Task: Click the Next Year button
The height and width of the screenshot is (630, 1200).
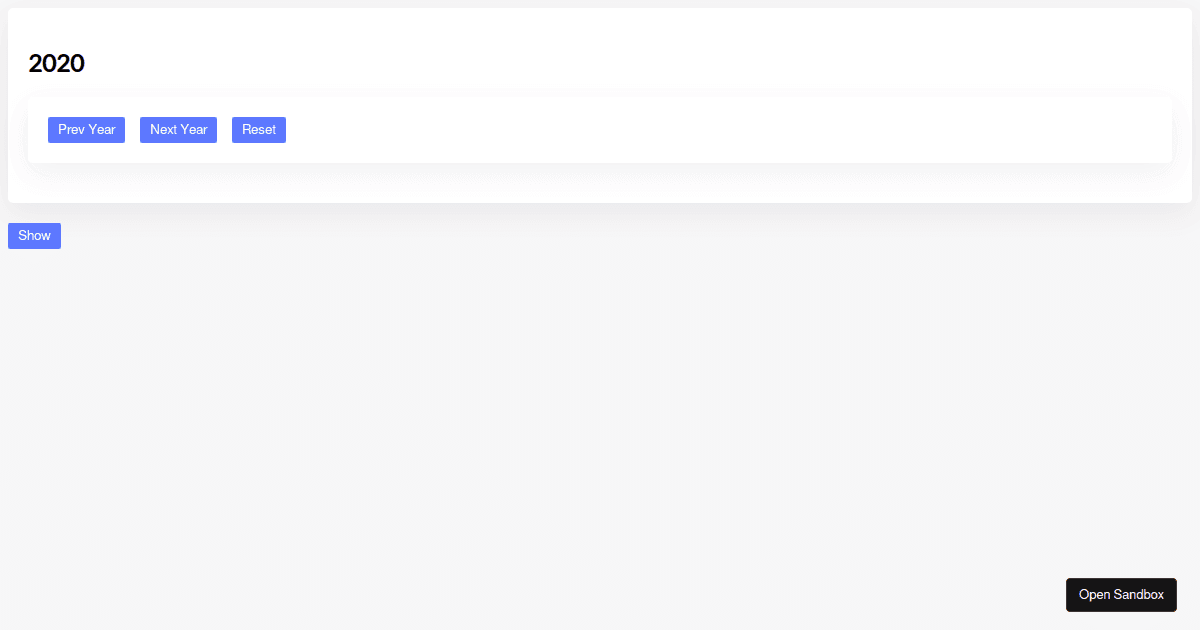Action: [178, 130]
